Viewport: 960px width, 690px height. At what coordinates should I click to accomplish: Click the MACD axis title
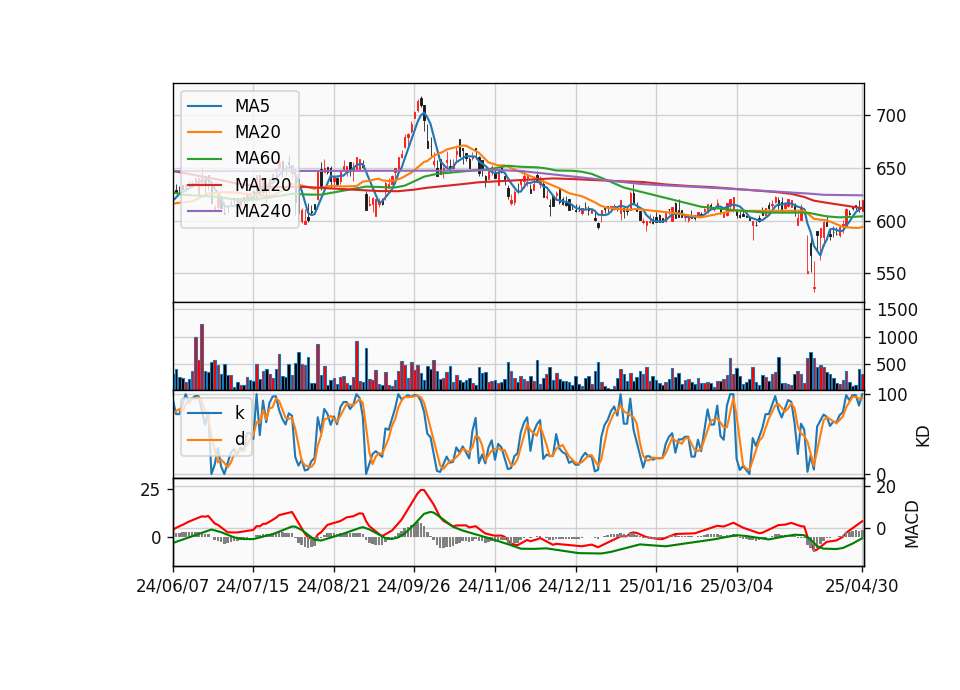pyautogui.click(x=912, y=524)
